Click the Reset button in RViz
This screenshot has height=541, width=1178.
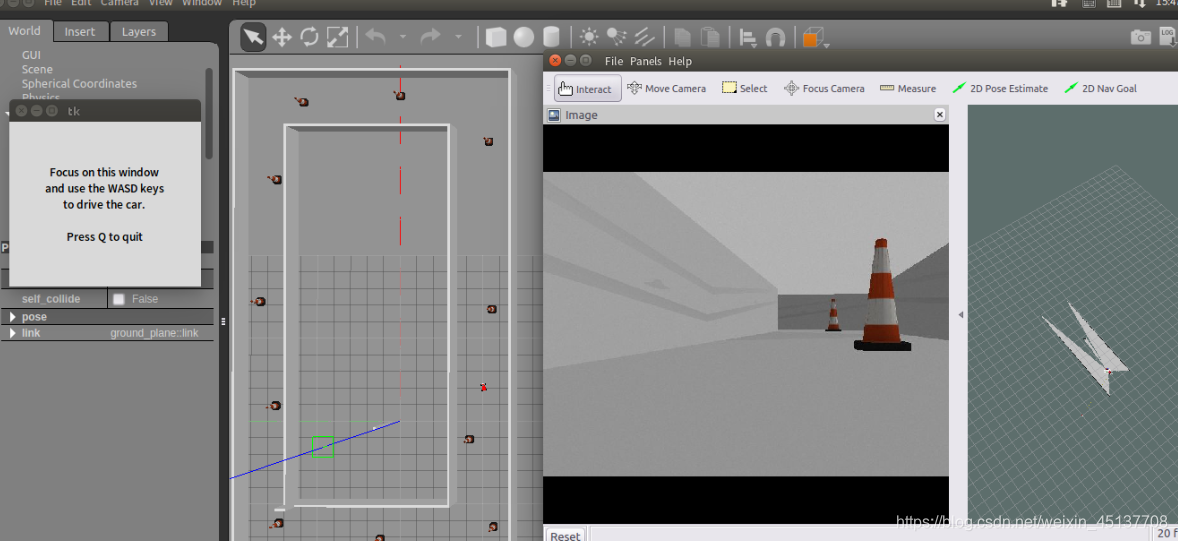tap(565, 535)
